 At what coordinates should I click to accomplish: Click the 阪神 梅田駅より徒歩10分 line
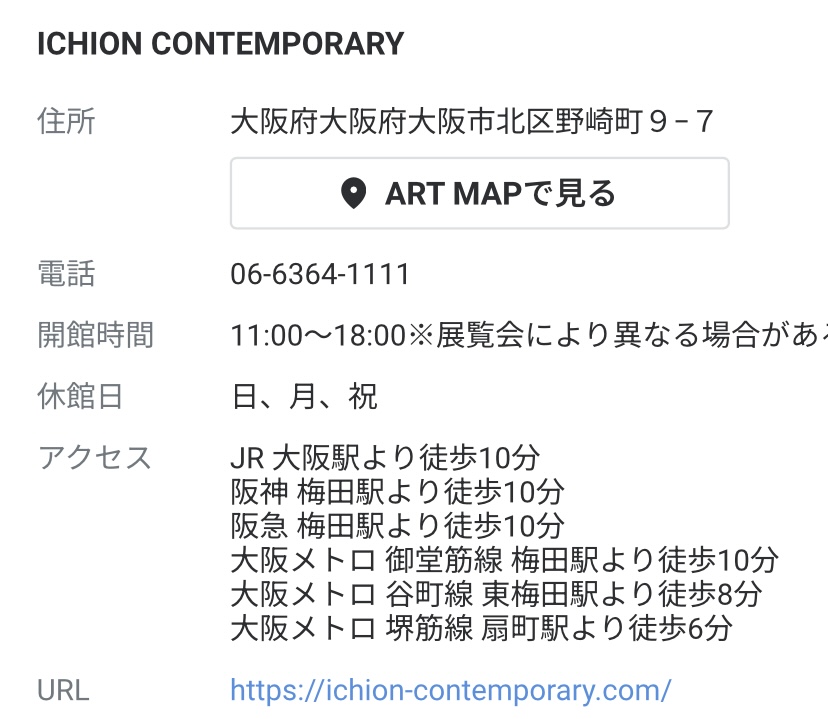(398, 492)
